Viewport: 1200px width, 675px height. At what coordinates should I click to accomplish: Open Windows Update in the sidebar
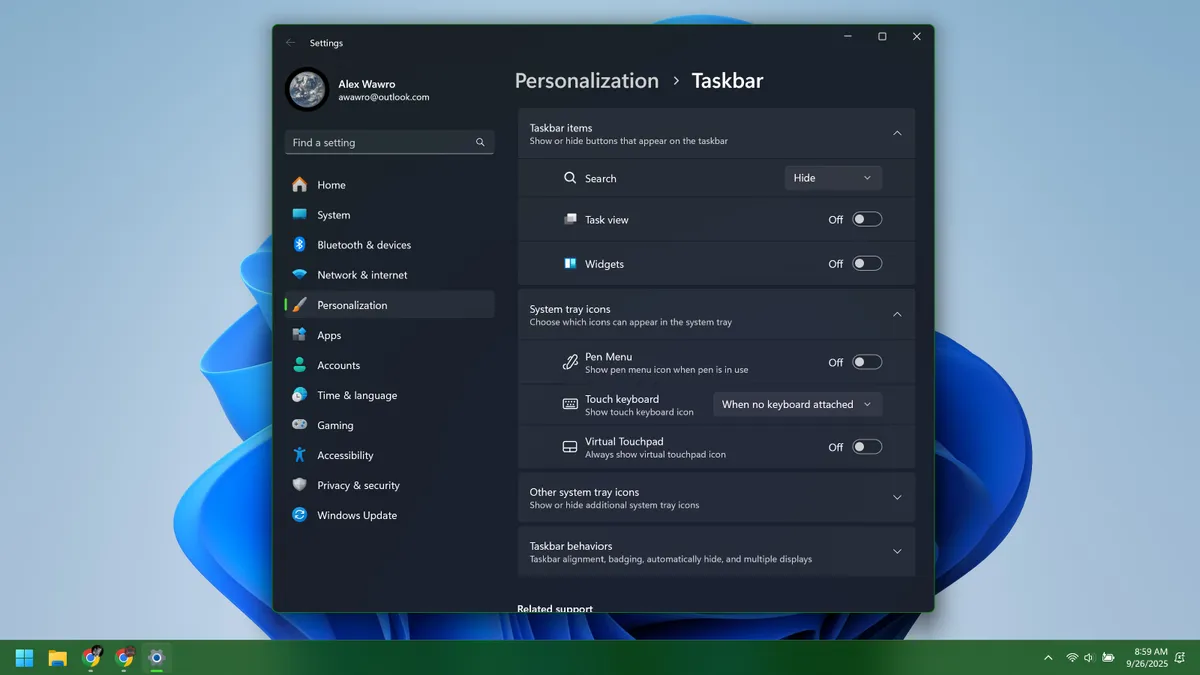(x=357, y=515)
